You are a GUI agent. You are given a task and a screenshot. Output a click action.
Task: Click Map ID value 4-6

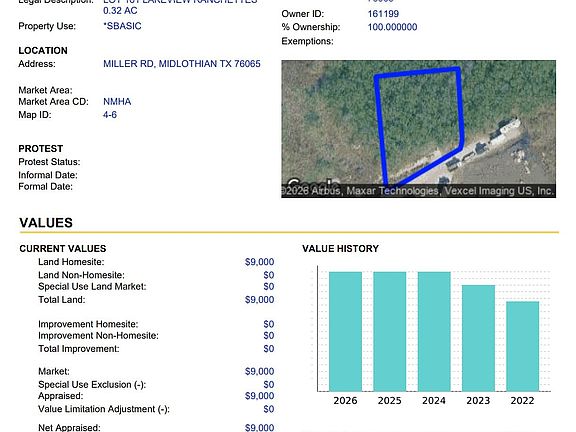(x=110, y=115)
